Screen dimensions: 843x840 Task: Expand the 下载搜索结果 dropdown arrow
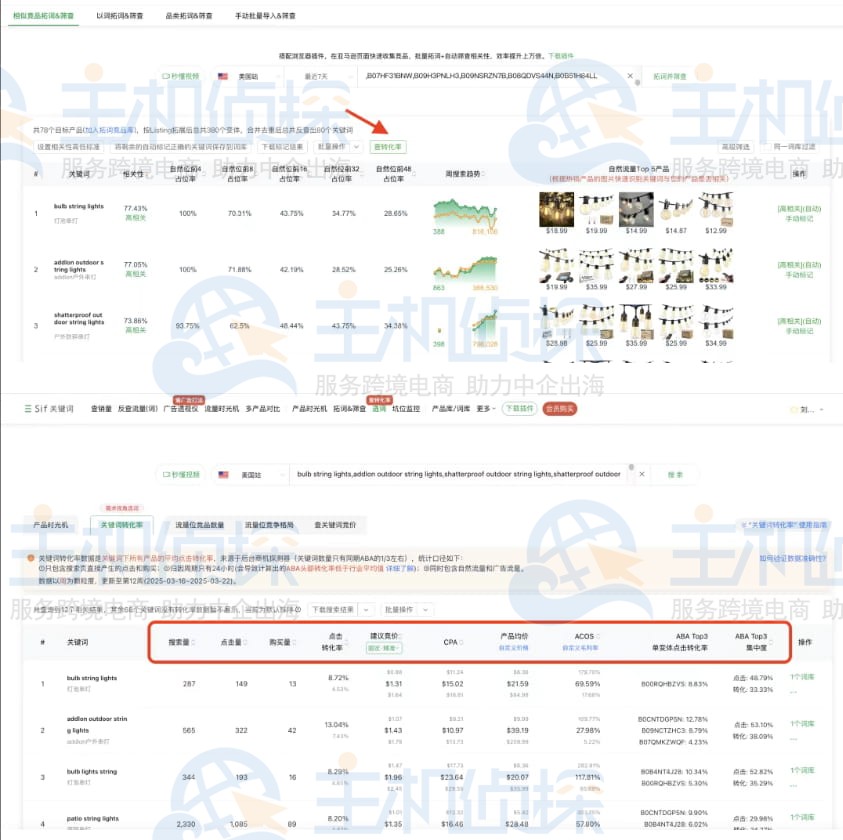pos(366,609)
